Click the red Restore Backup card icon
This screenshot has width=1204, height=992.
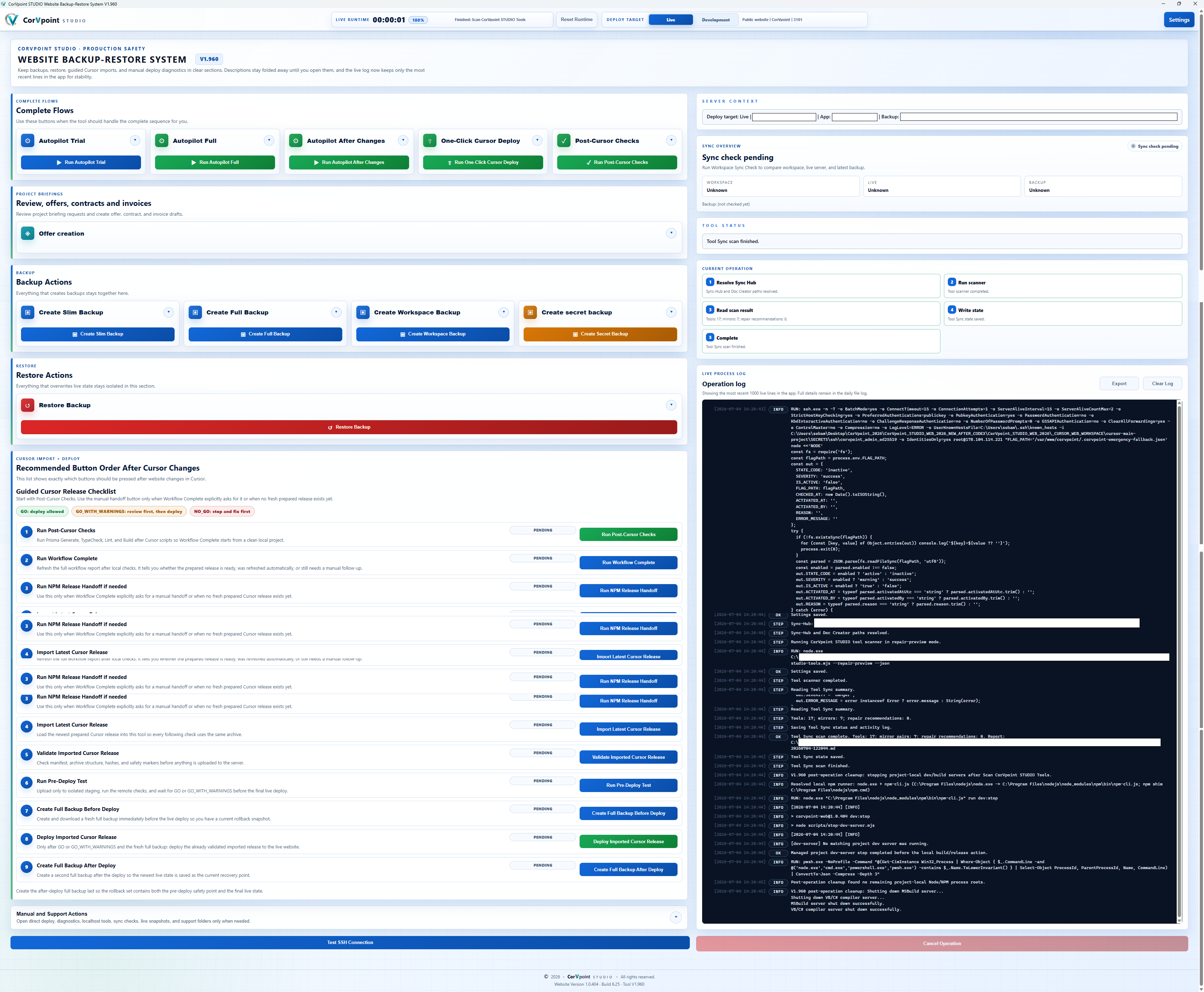27,405
